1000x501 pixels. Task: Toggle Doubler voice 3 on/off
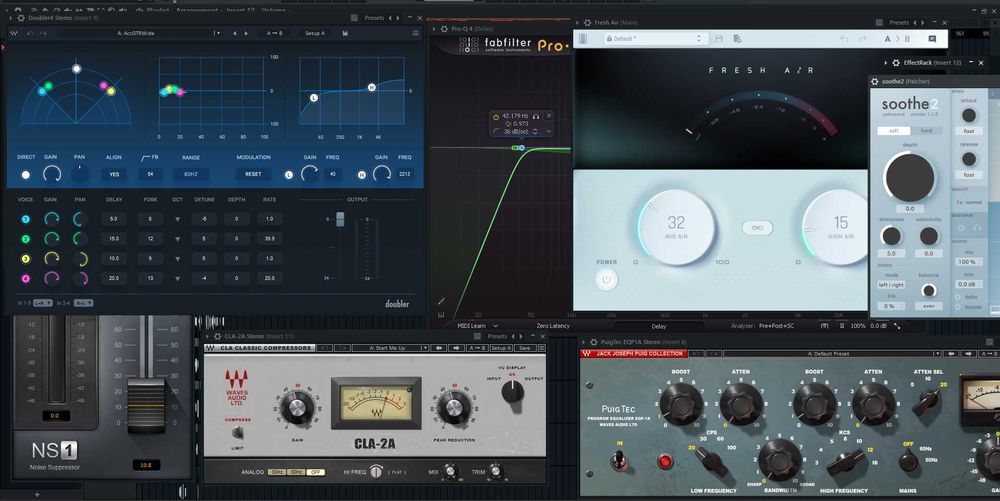pyautogui.click(x=26, y=259)
